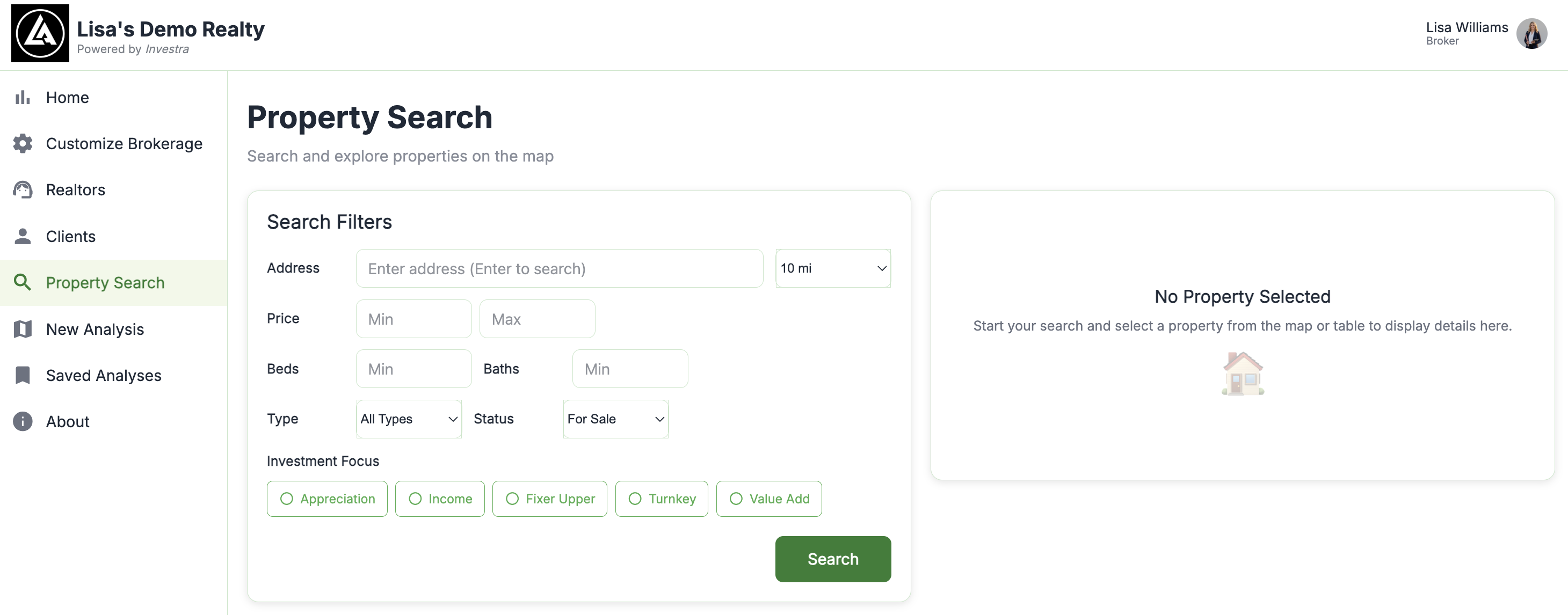Navigate to Saved Analyses
The width and height of the screenshot is (1568, 615).
104,375
